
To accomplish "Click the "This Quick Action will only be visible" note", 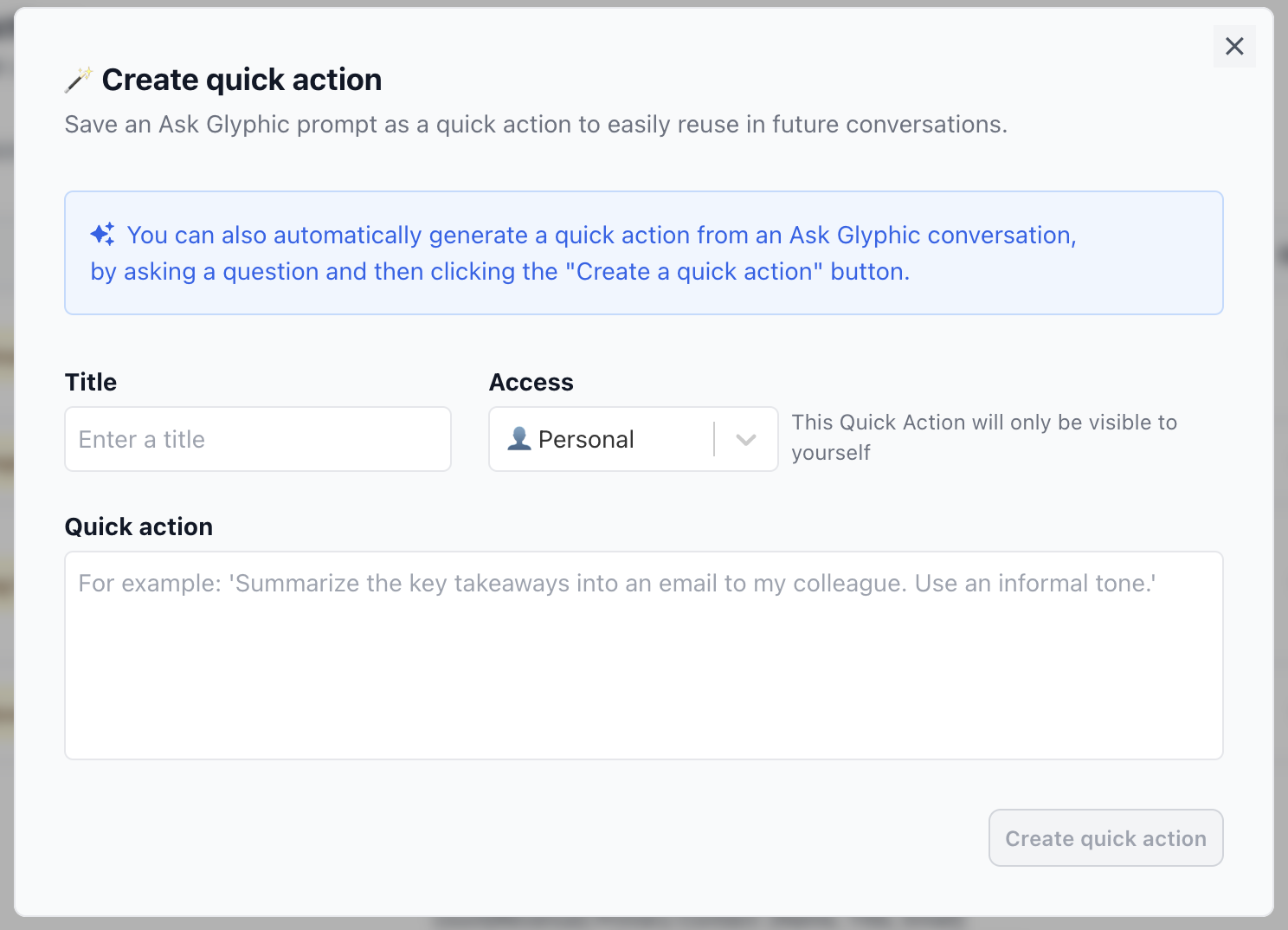I will tap(984, 437).
